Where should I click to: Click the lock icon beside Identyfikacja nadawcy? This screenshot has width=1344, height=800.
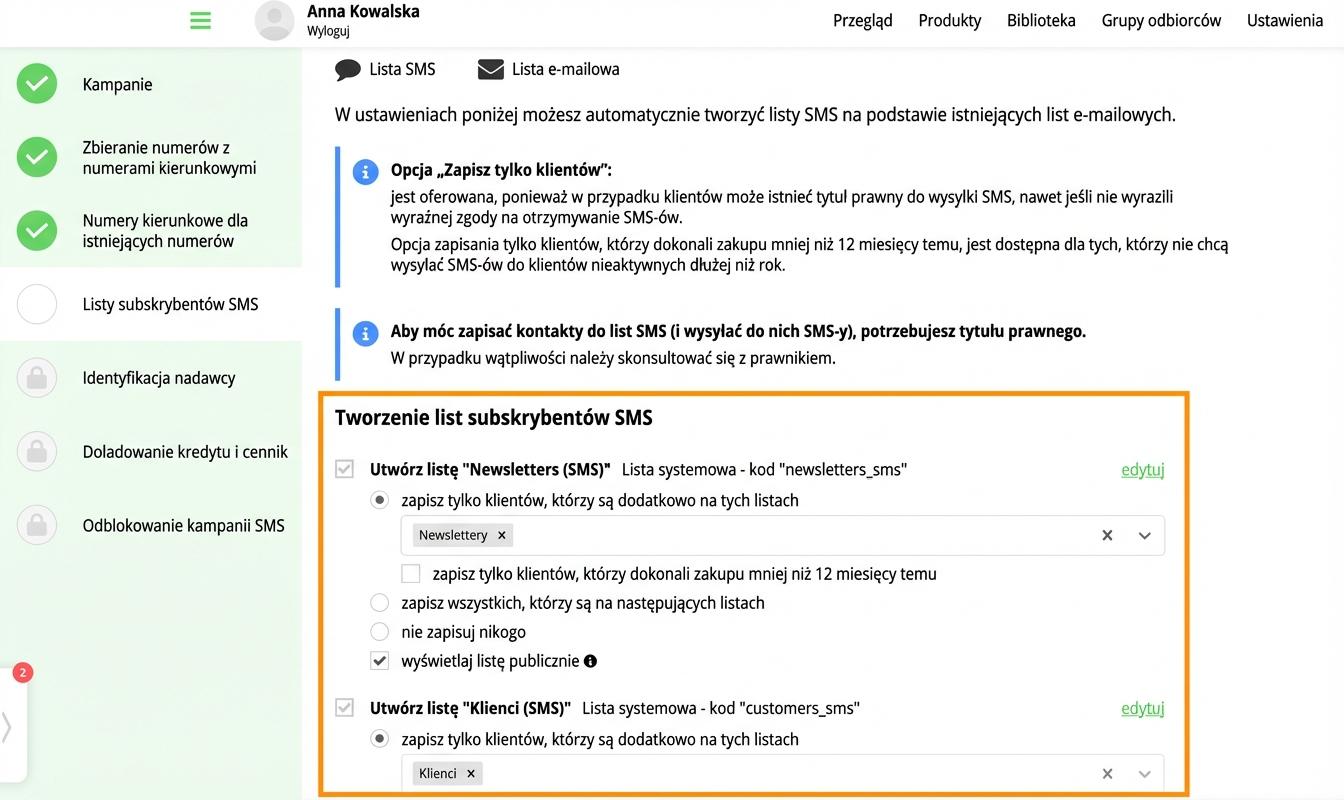(37, 378)
